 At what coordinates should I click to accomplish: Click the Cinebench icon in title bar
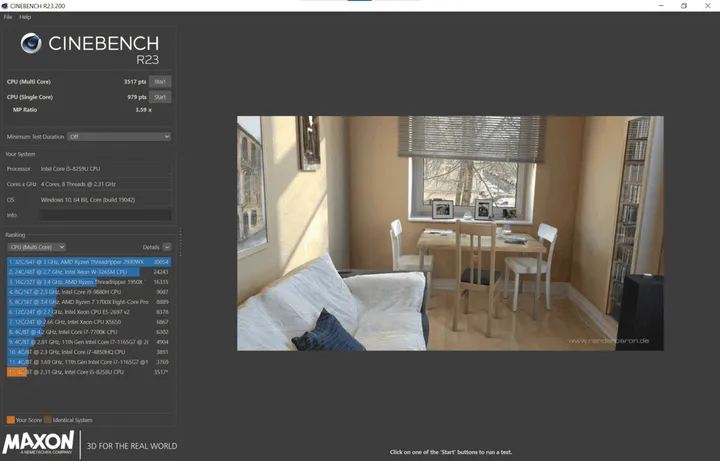[6, 6]
